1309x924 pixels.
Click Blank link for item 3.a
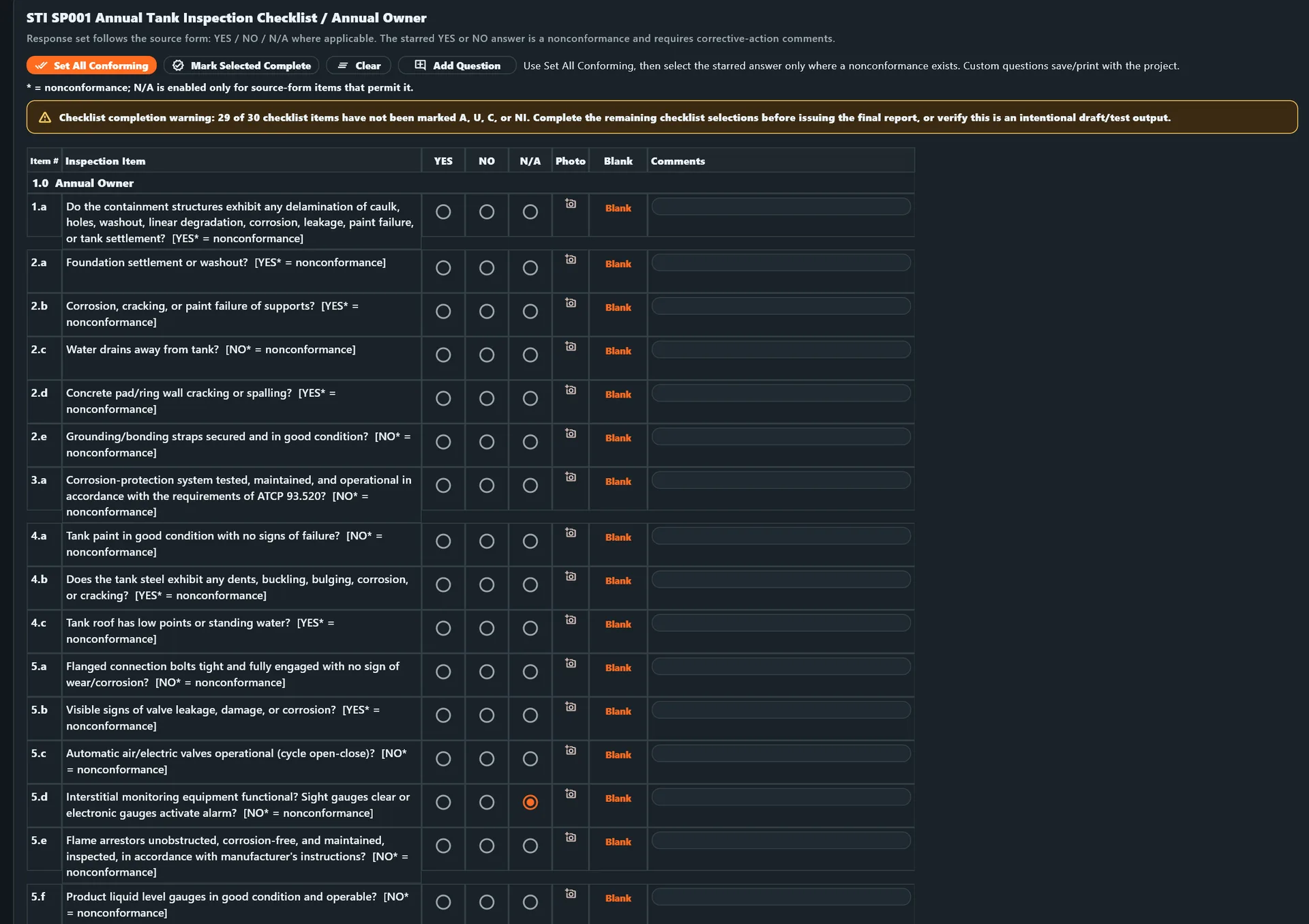pyautogui.click(x=618, y=481)
